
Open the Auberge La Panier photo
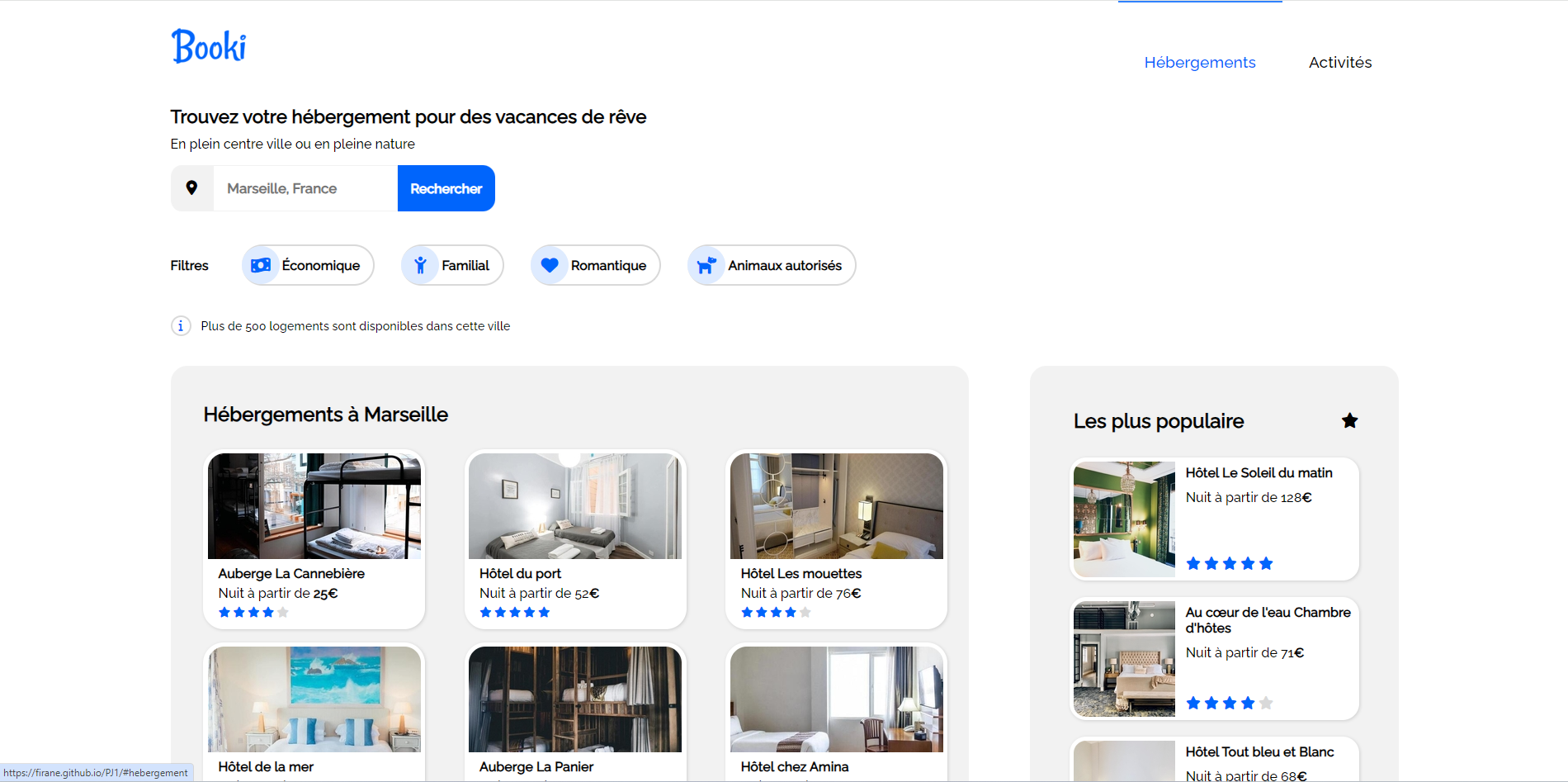tap(575, 699)
